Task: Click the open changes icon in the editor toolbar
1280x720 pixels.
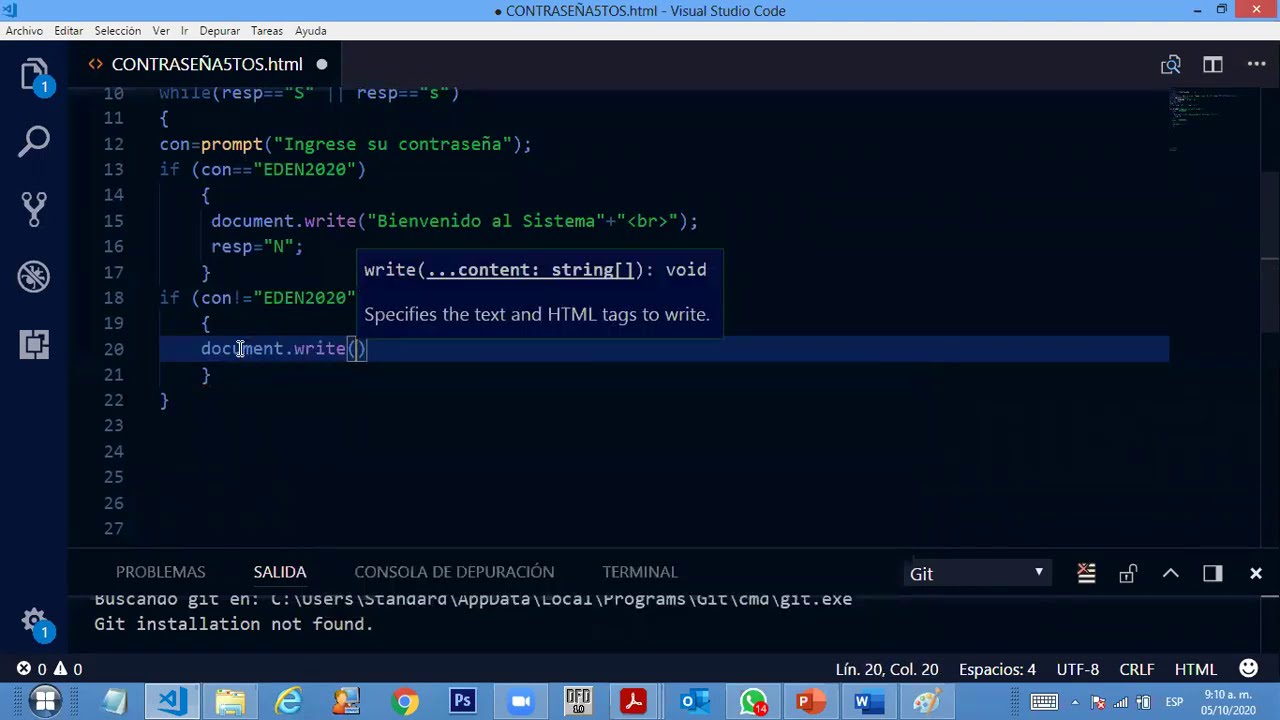Action: click(1170, 65)
